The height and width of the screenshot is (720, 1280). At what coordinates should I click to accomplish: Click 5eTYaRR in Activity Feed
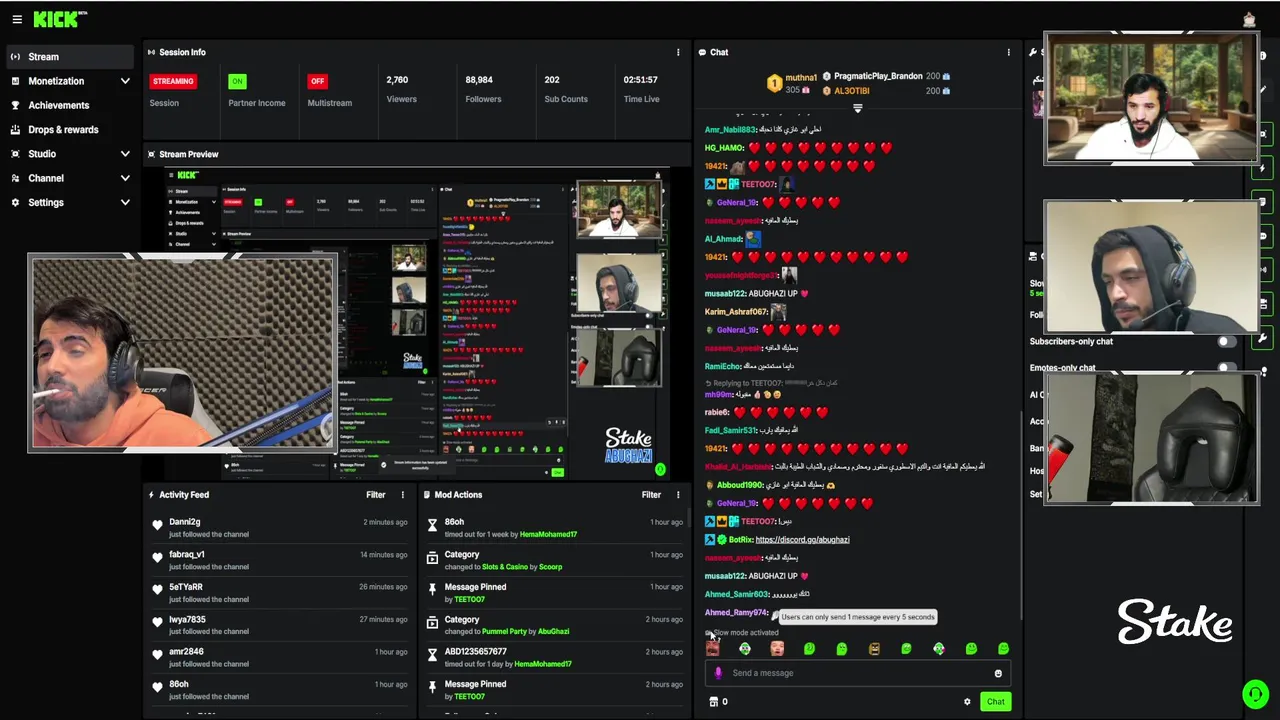point(186,587)
